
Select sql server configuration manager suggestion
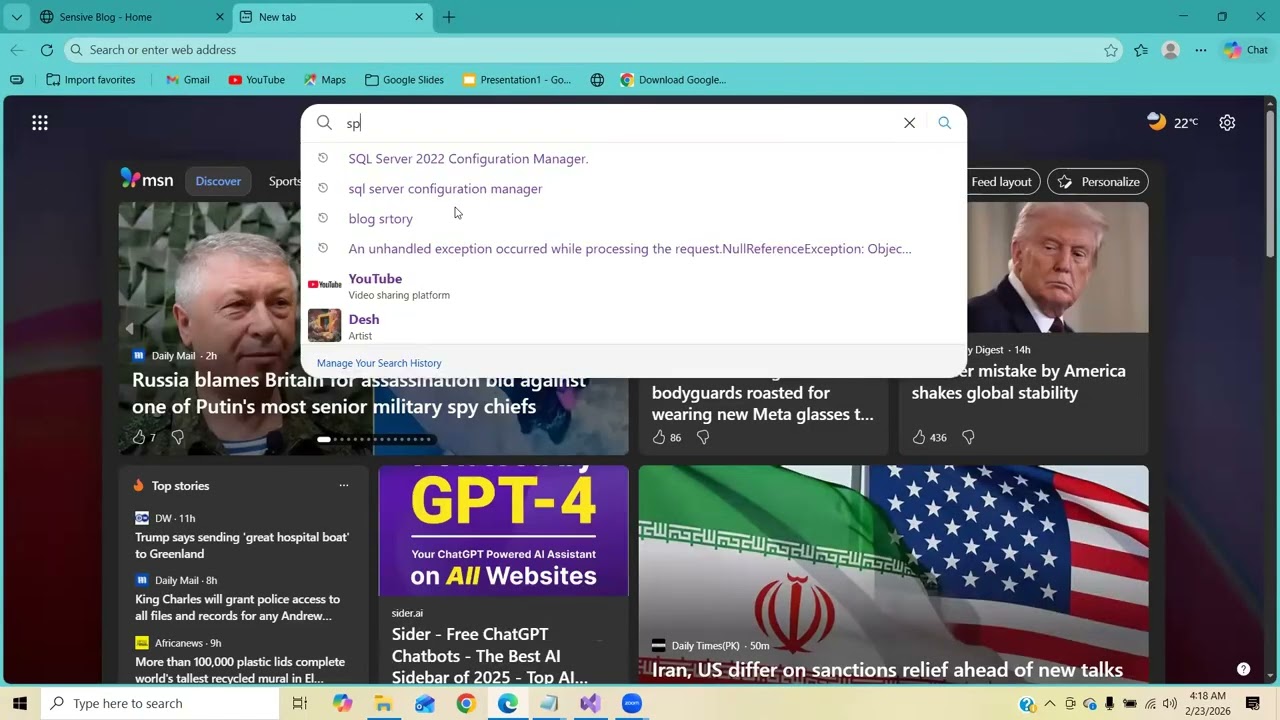pos(634,189)
